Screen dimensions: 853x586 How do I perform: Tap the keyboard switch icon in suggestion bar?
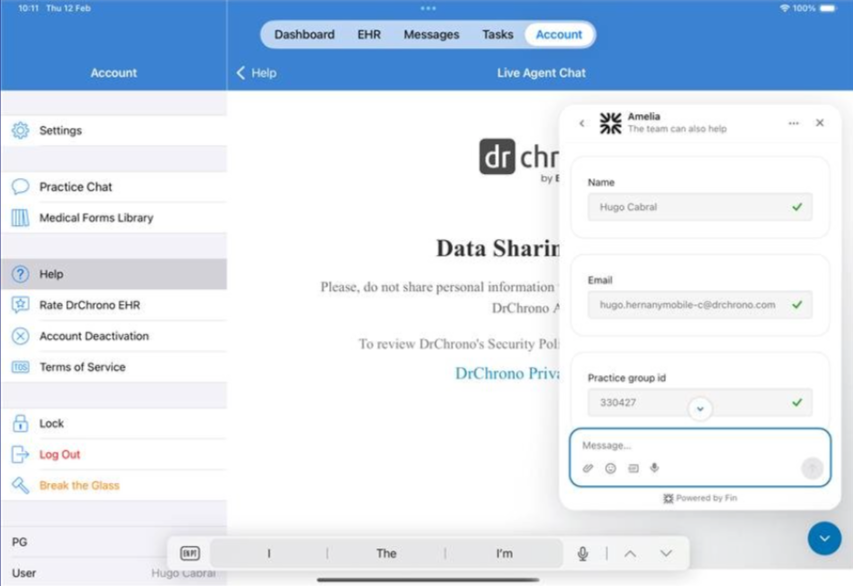190,553
